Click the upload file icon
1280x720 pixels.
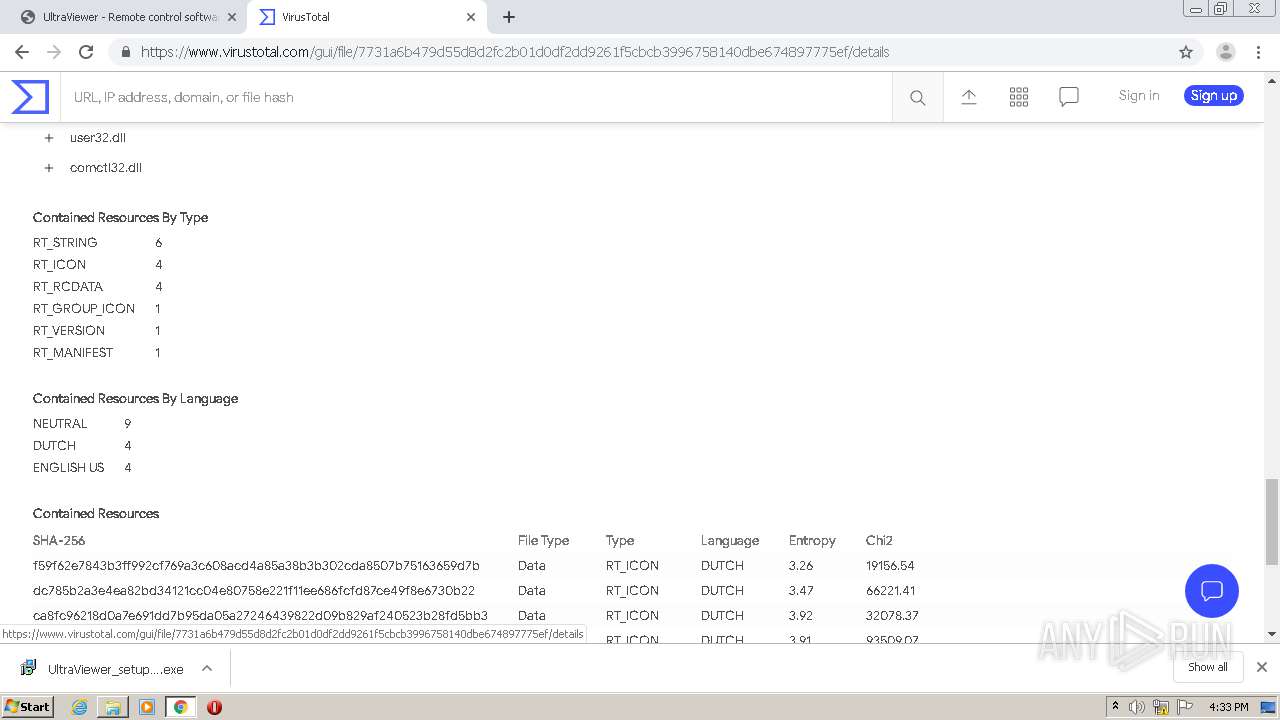(968, 96)
